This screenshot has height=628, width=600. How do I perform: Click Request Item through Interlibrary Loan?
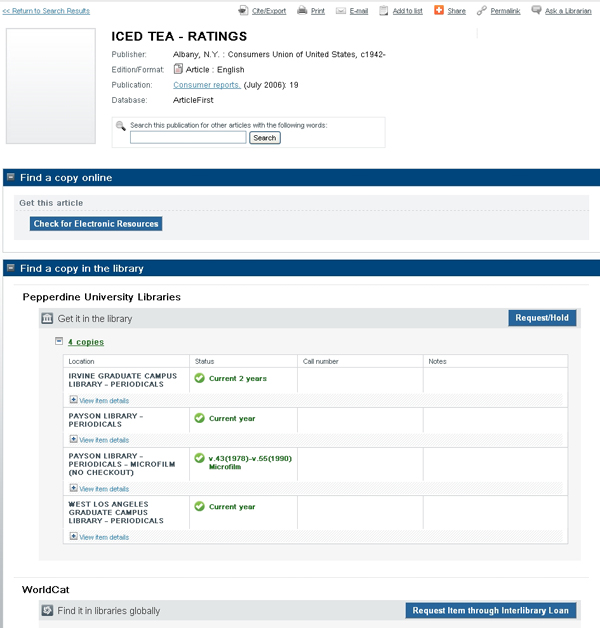tap(491, 611)
